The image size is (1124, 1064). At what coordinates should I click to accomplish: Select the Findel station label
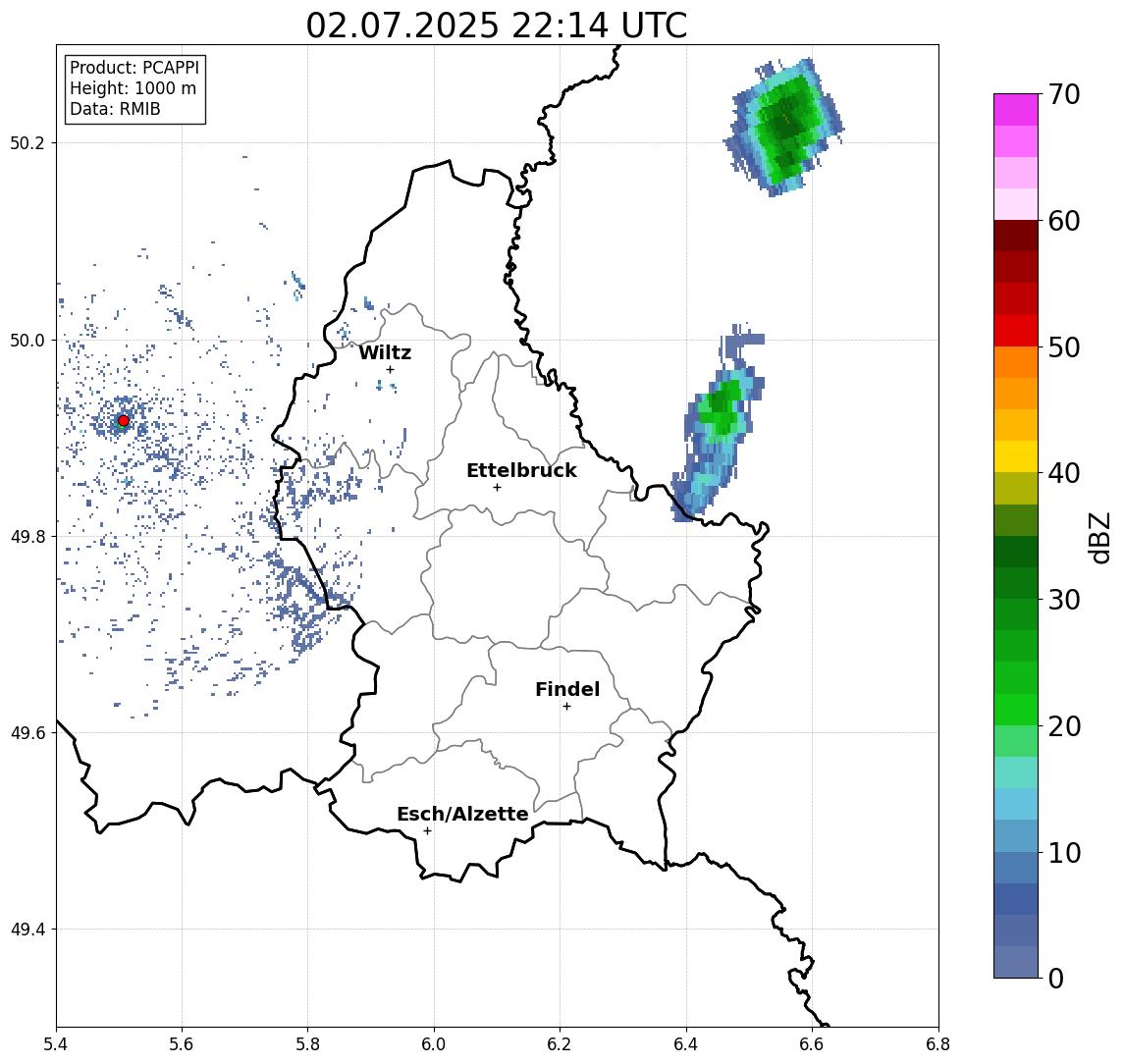click(567, 689)
